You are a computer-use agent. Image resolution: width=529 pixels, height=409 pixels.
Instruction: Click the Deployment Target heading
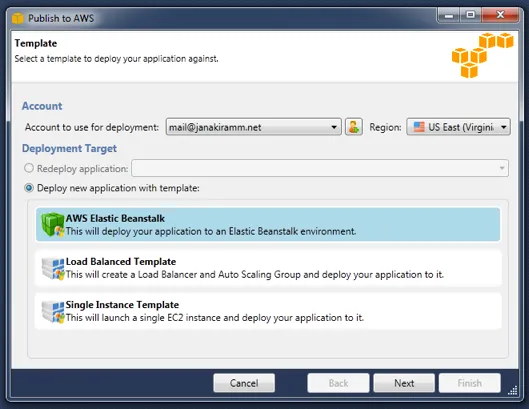[x=69, y=148]
